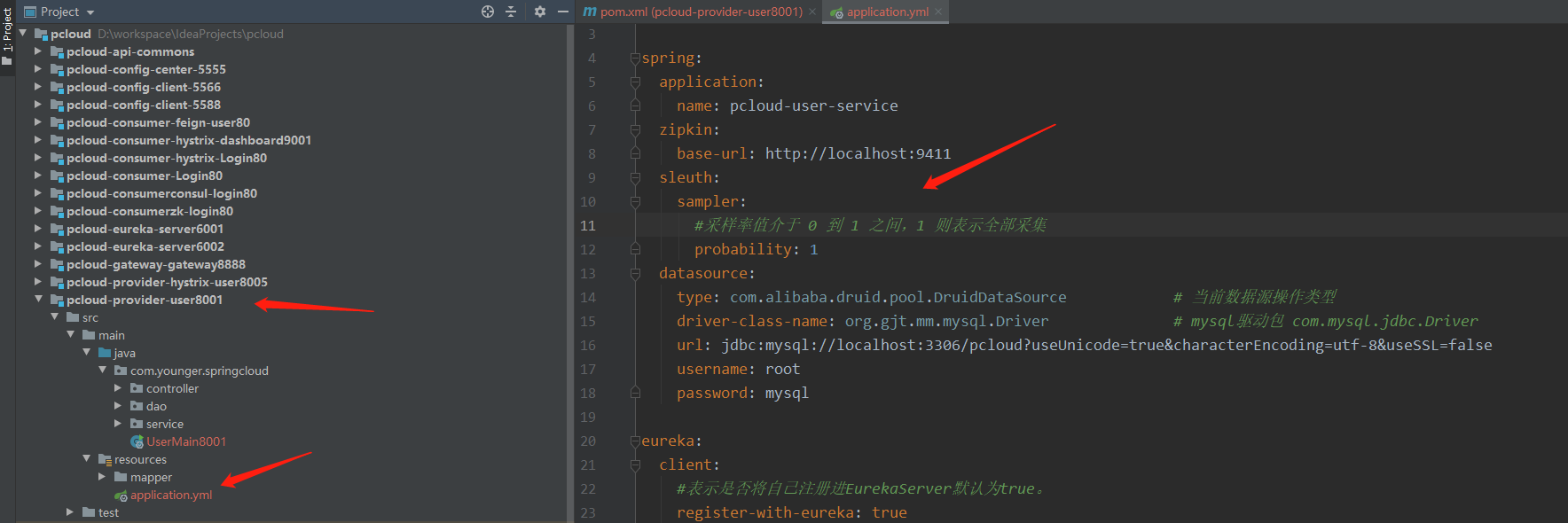Expand the test folder
This screenshot has height=523, width=1568.
[70, 512]
